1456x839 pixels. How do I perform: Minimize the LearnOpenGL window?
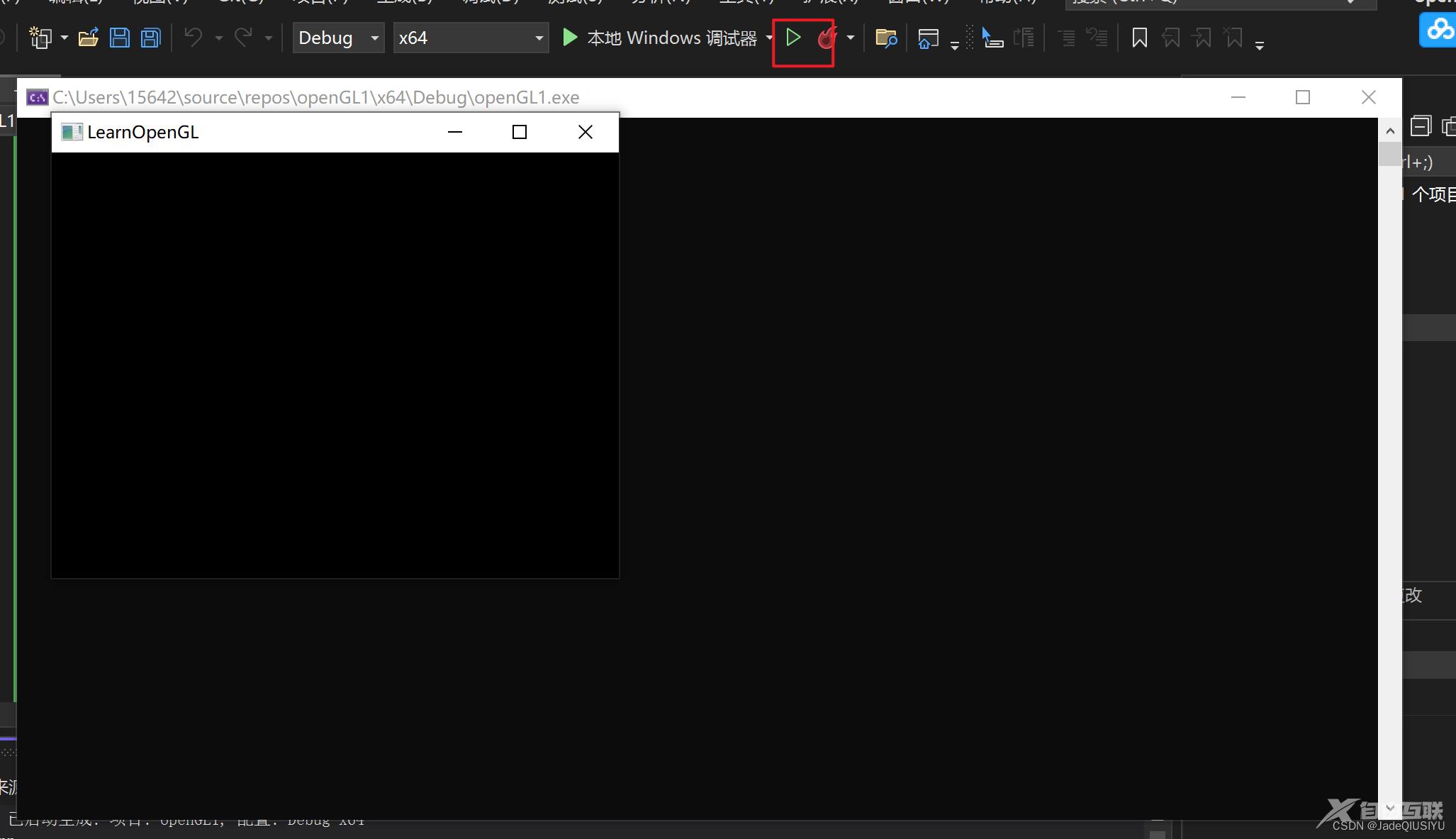[455, 132]
